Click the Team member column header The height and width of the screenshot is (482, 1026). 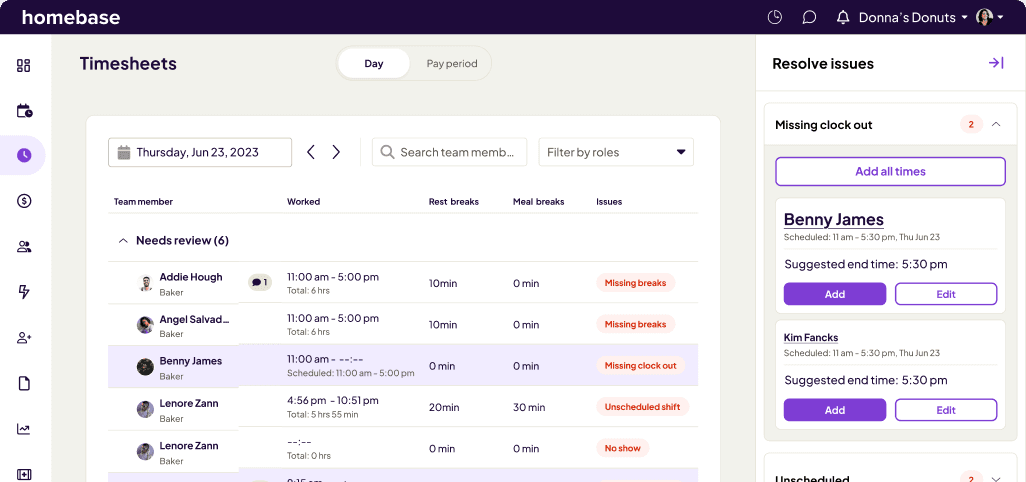[143, 201]
